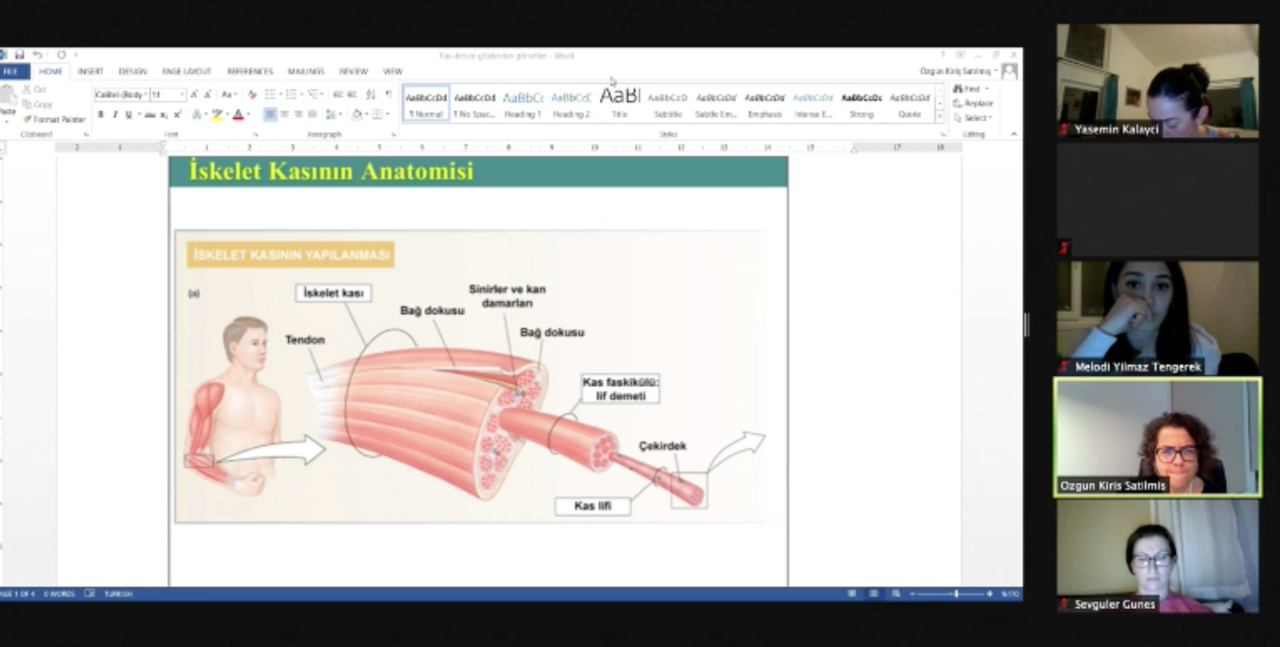Click the Clear All Formatting icon
The image size is (1280, 647).
[x=251, y=95]
